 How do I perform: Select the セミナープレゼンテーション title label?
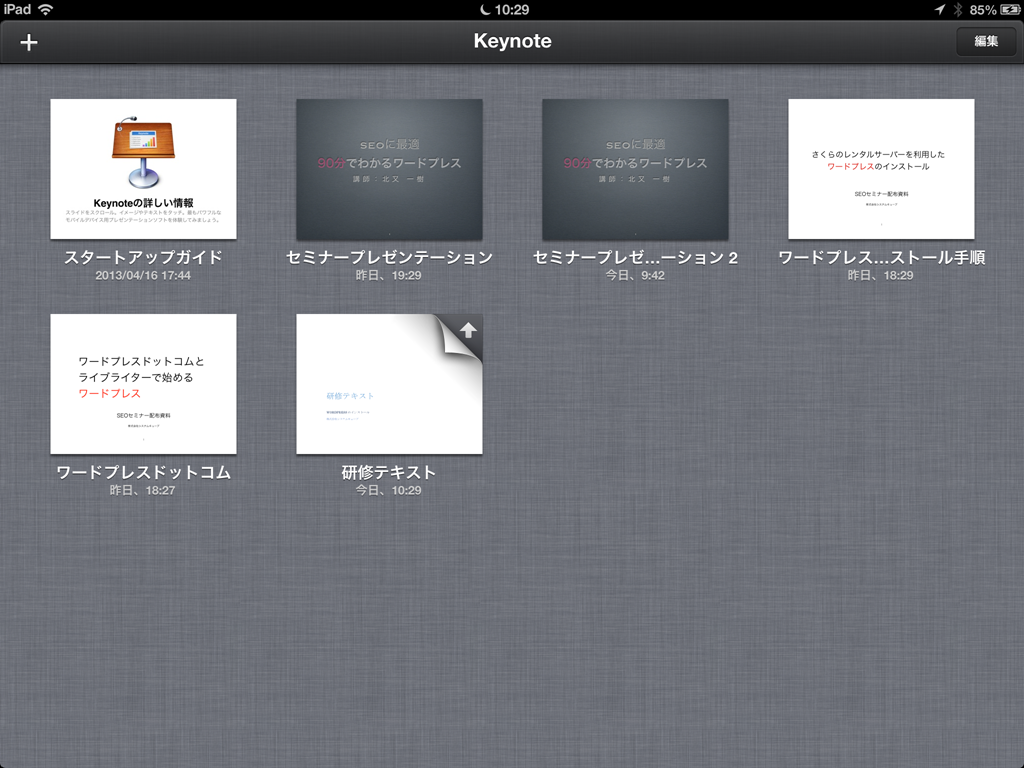(x=389, y=257)
